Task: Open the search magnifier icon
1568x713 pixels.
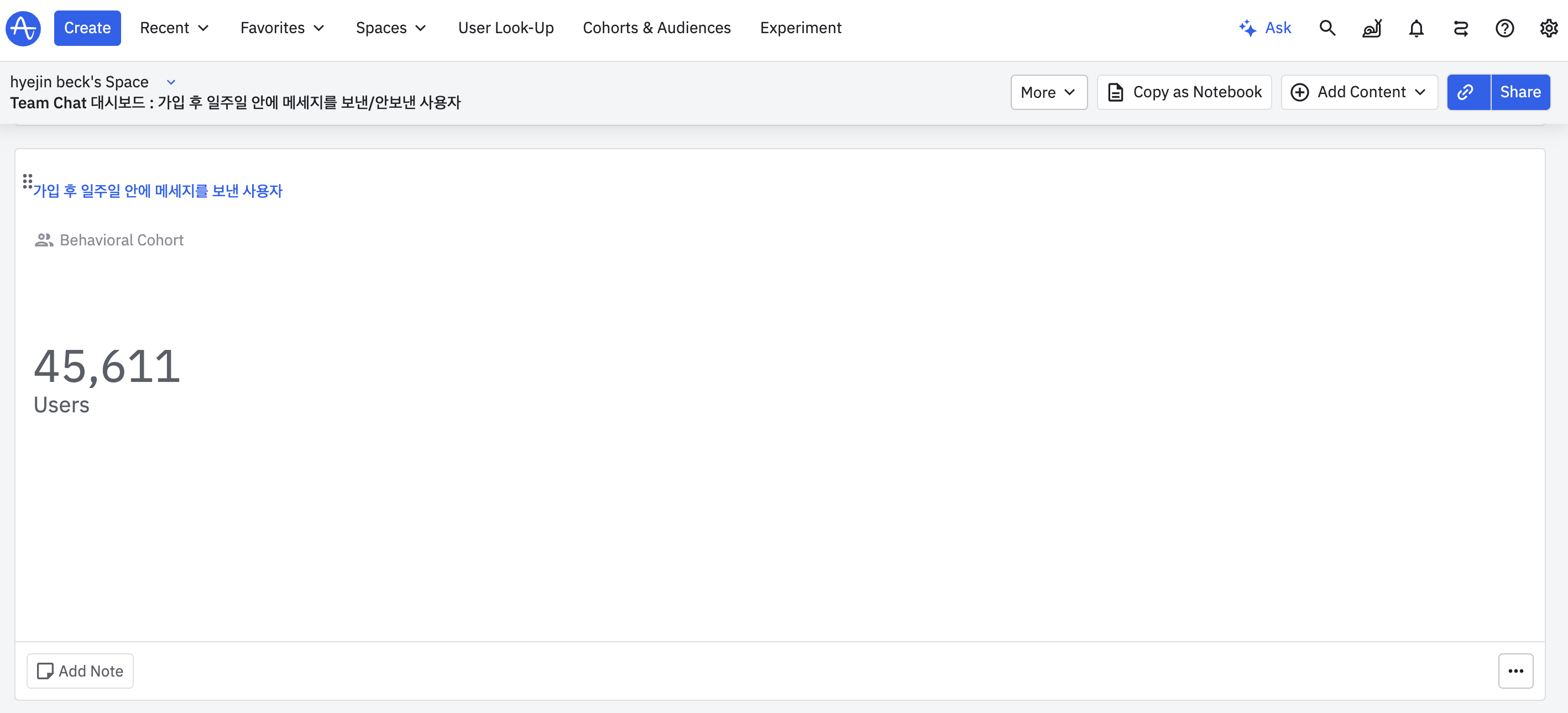Action: (x=1327, y=28)
